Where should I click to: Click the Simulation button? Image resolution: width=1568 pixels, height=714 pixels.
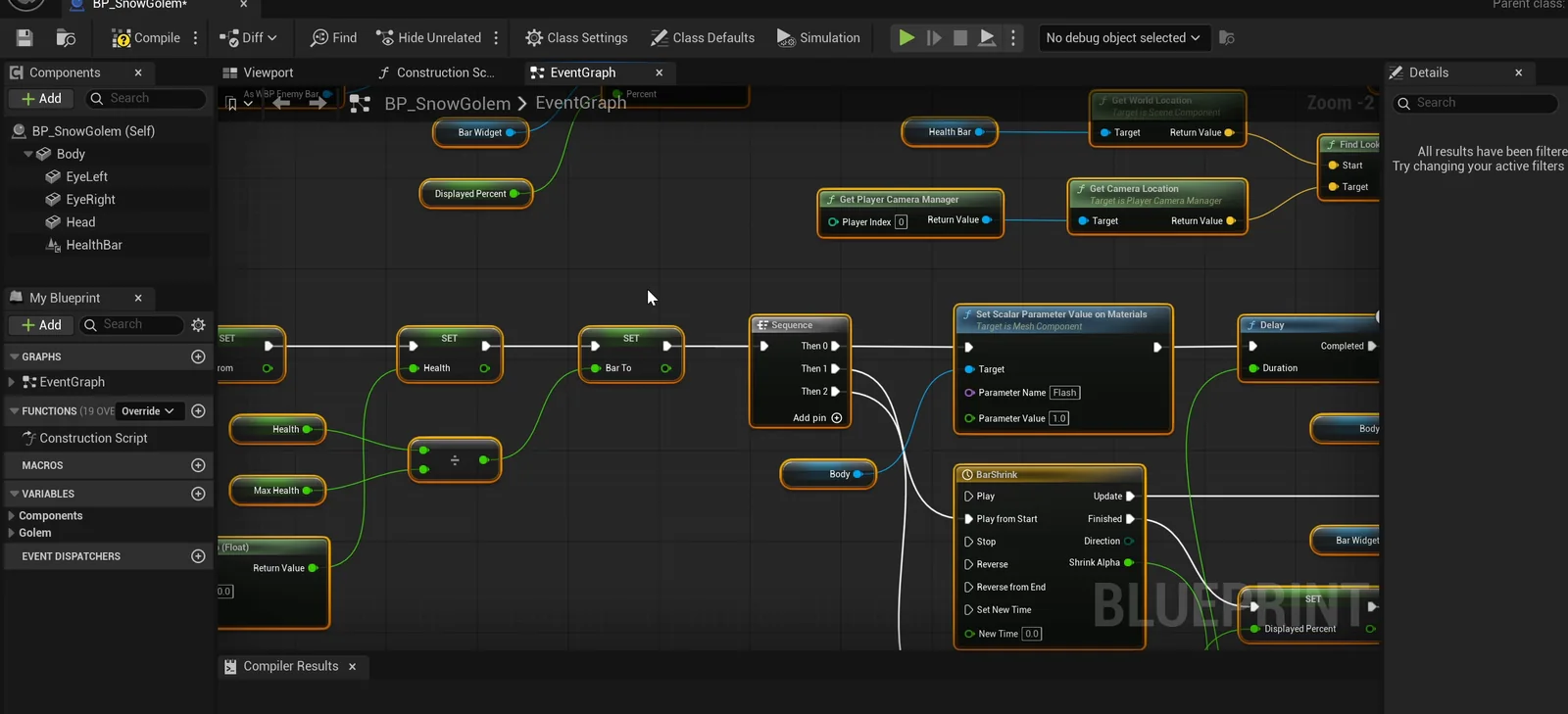[x=818, y=38]
